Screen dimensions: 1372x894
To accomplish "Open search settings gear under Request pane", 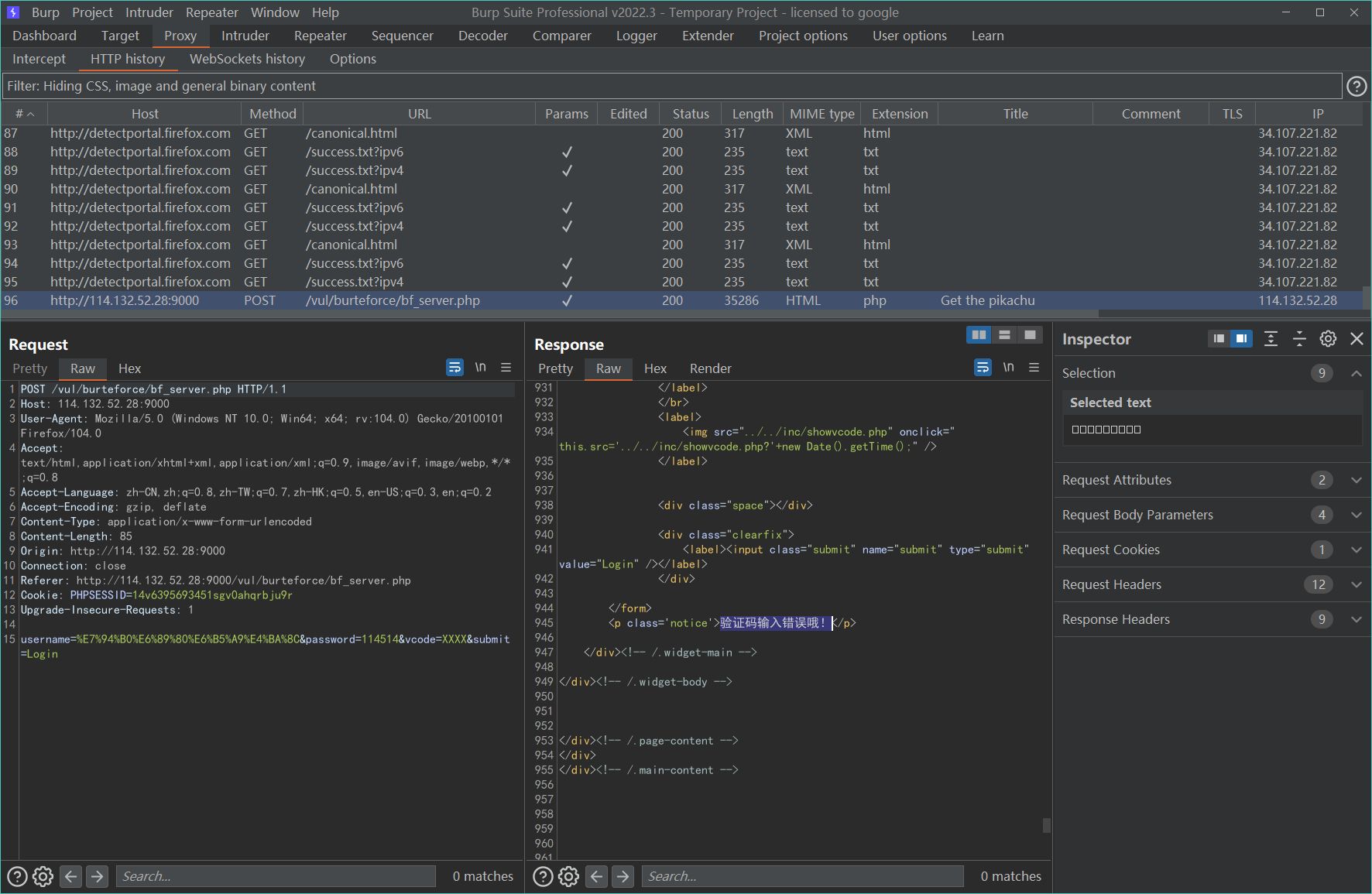I will (x=43, y=876).
